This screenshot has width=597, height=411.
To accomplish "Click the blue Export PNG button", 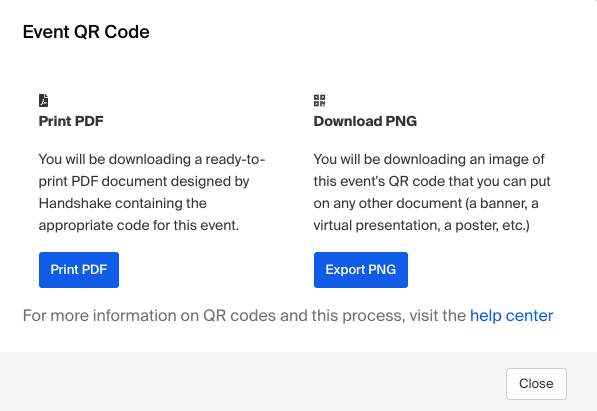I will 361,270.
